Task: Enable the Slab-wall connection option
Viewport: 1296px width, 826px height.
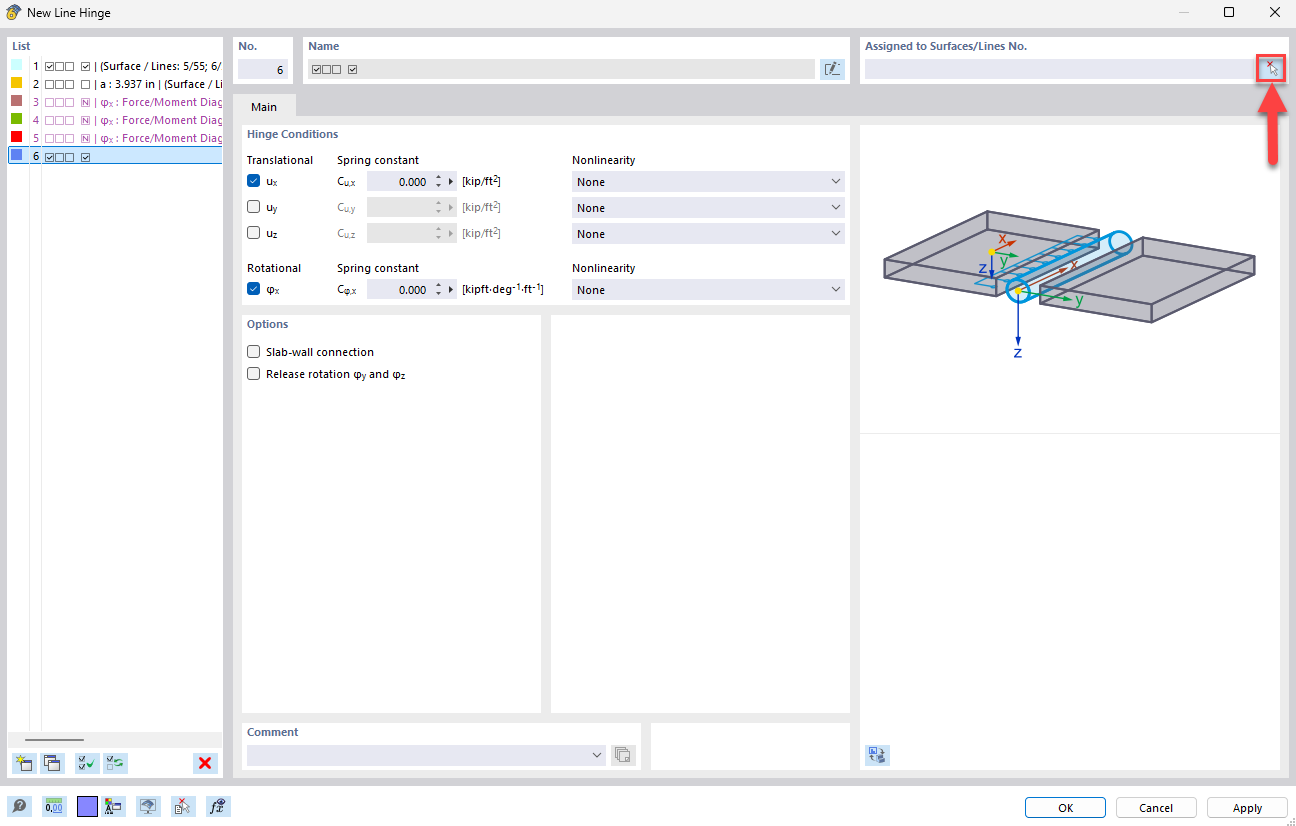Action: [253, 351]
